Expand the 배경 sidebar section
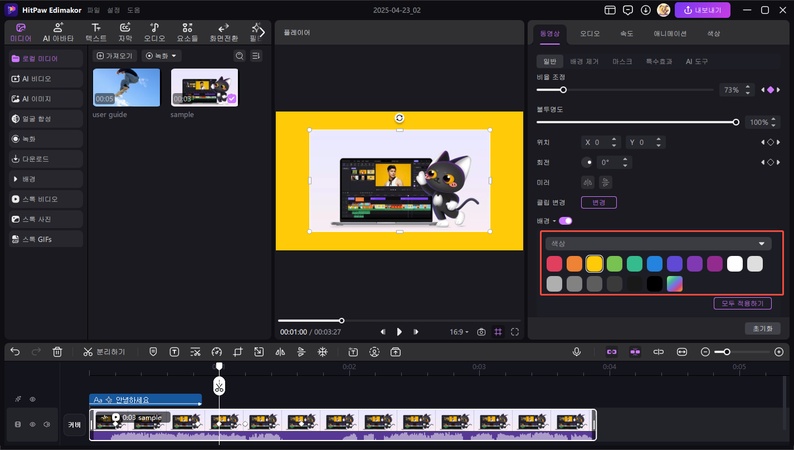 pyautogui.click(x=46, y=179)
